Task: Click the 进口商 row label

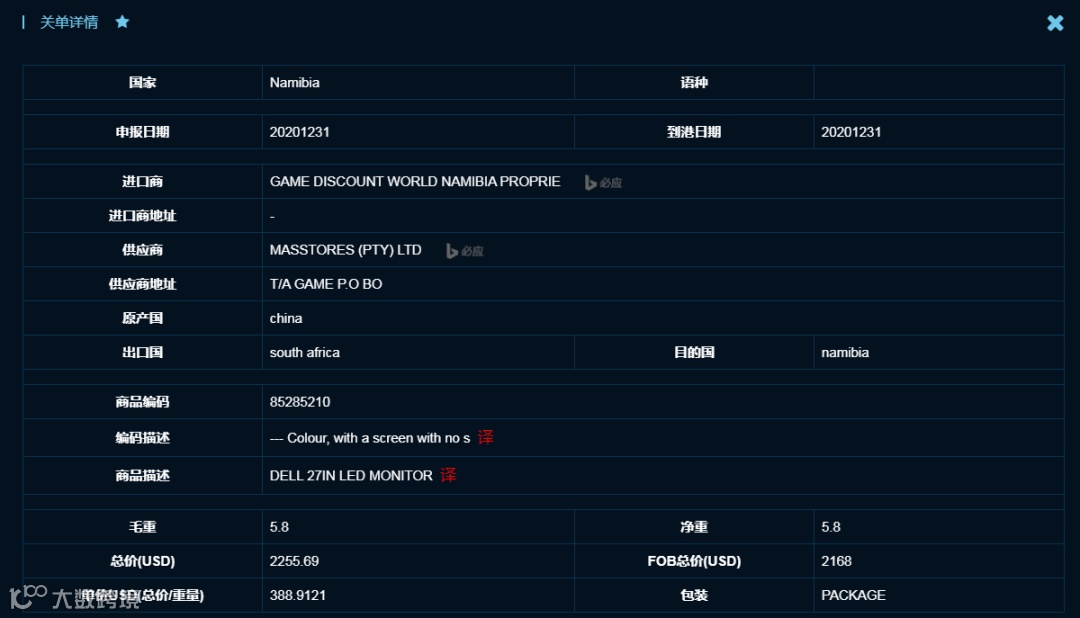Action: [143, 181]
